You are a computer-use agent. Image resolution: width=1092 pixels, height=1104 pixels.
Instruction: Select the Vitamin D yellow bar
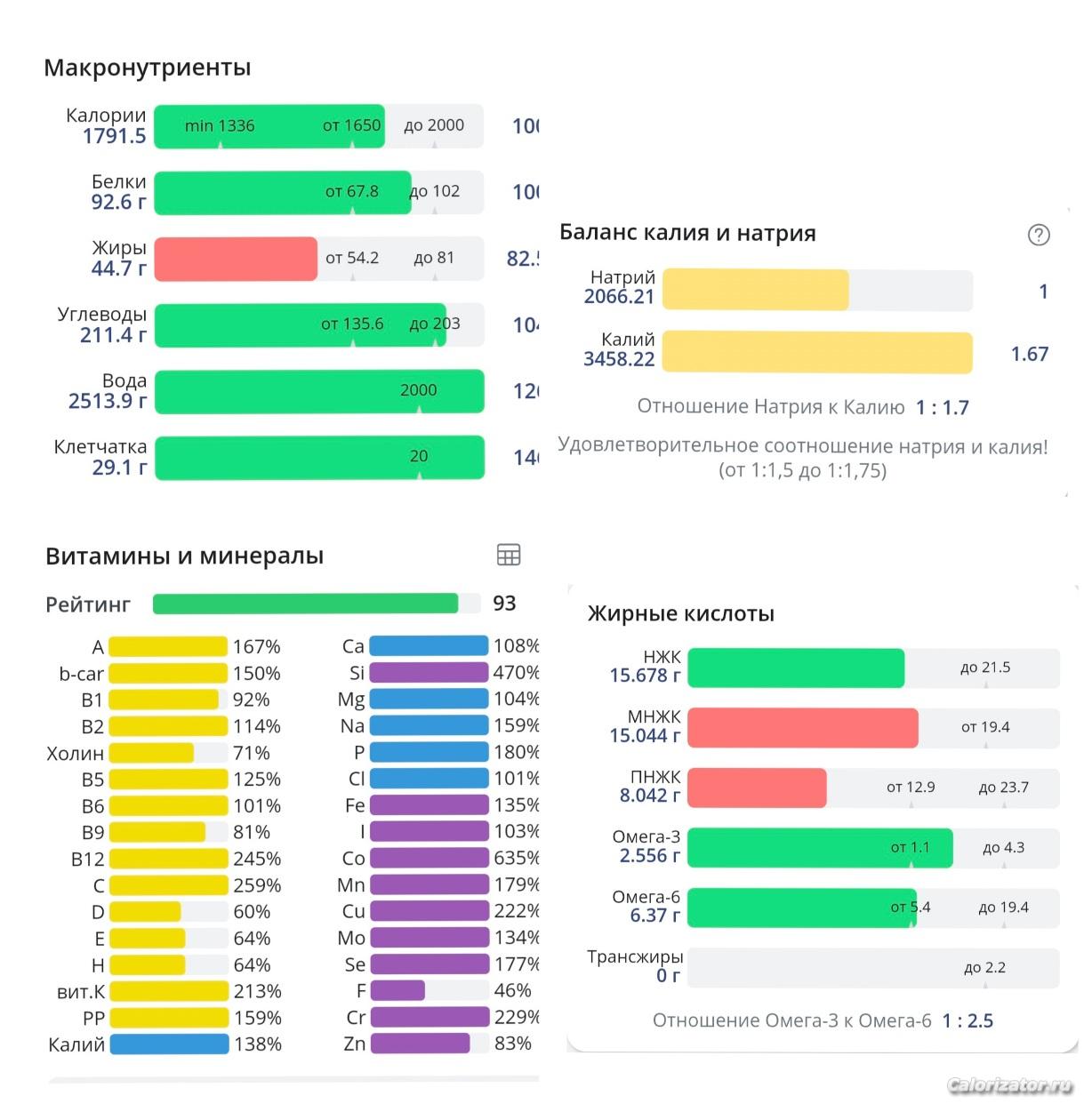coord(145,912)
